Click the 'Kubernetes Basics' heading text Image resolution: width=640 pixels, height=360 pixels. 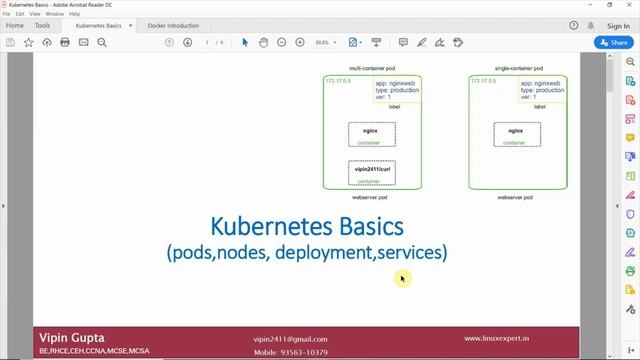click(307, 226)
